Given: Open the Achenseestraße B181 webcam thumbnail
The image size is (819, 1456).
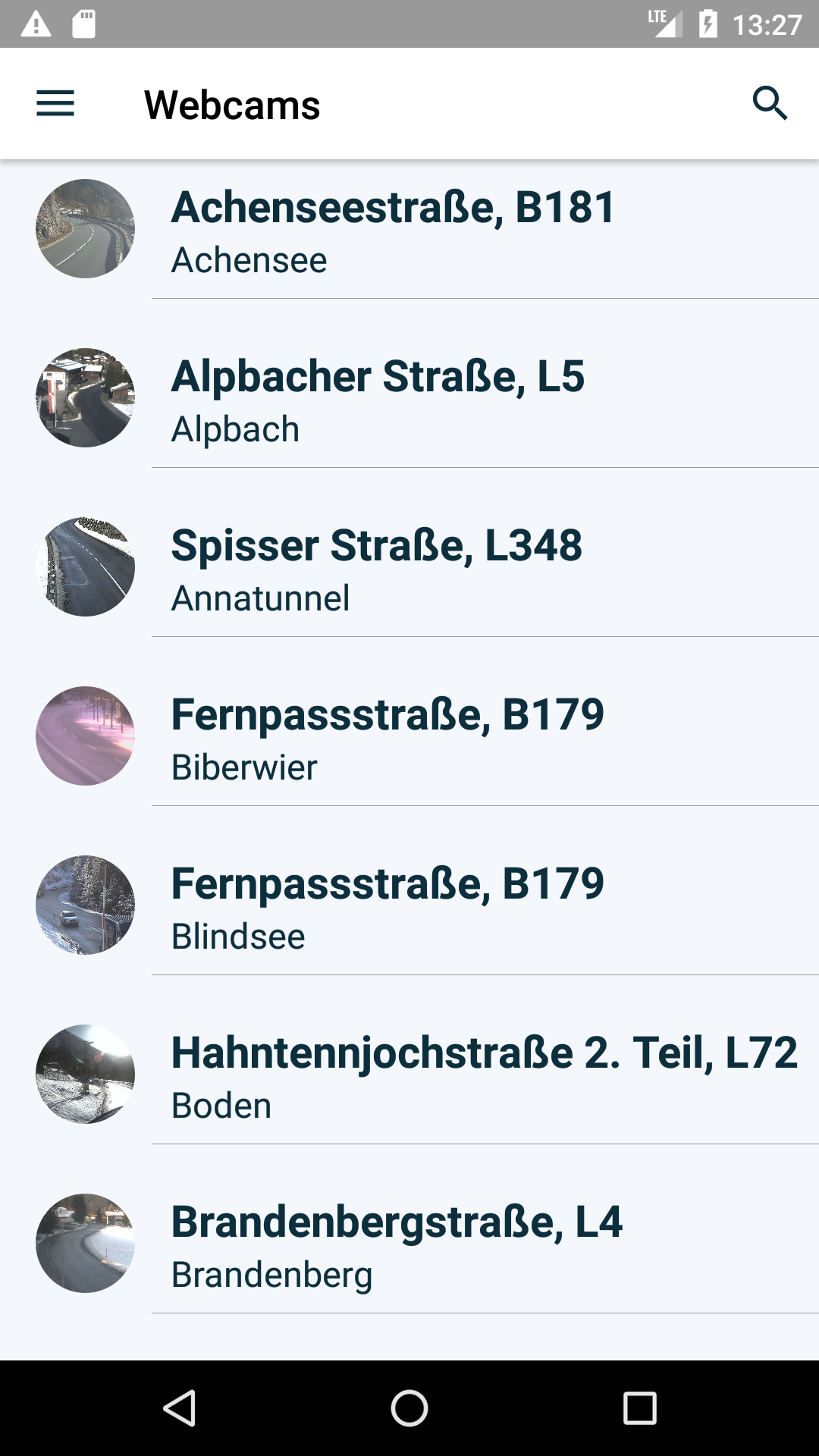Looking at the screenshot, I should 86,228.
